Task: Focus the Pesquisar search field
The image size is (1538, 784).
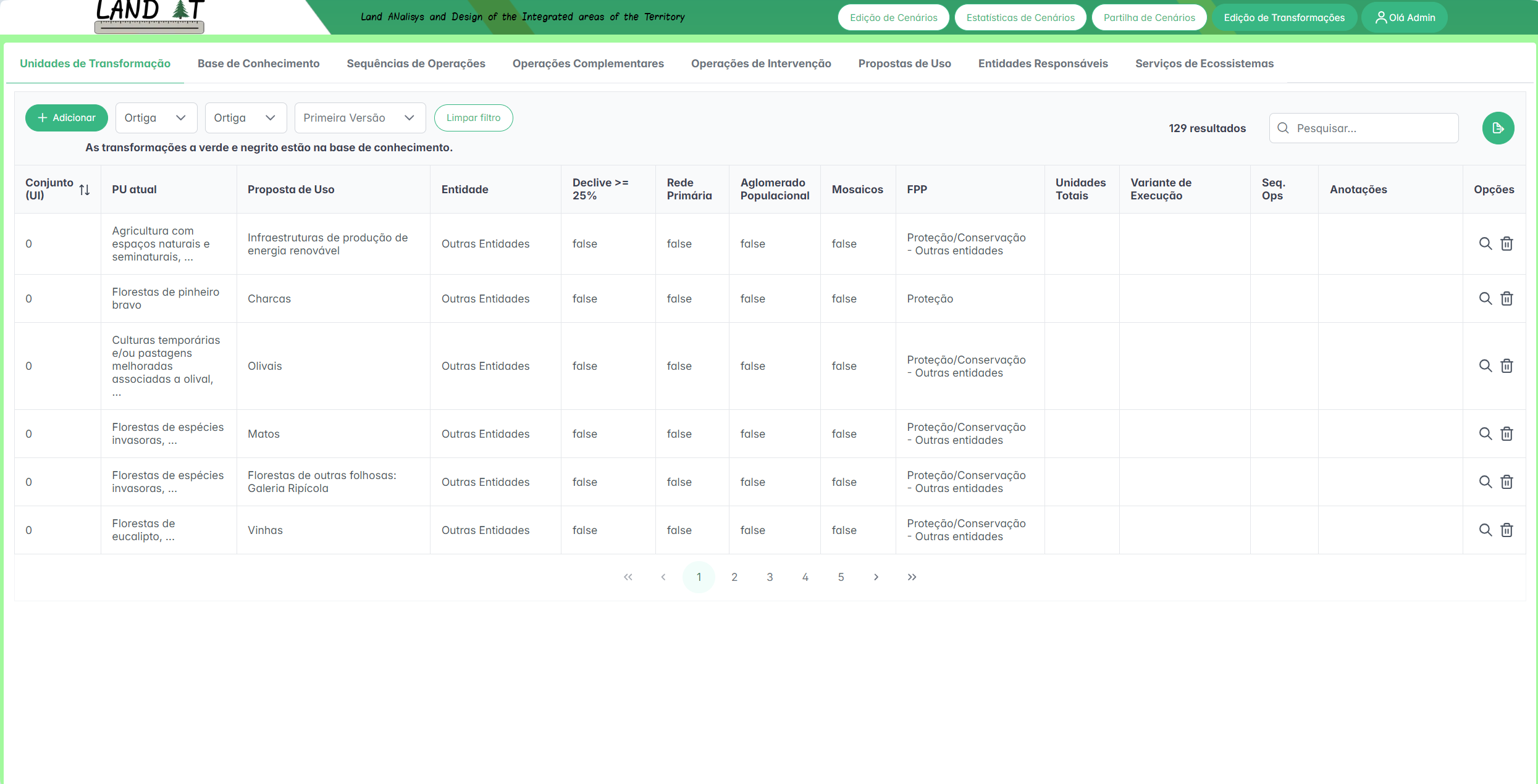Action: [x=1364, y=128]
